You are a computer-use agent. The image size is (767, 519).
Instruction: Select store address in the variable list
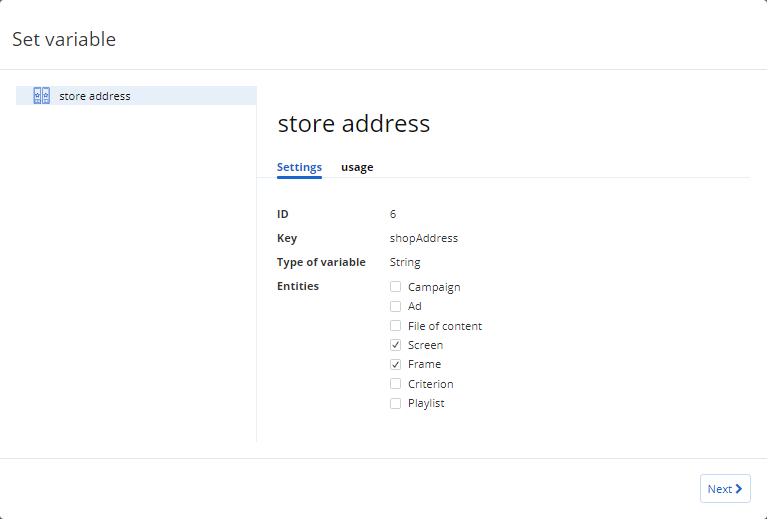[x=95, y=96]
